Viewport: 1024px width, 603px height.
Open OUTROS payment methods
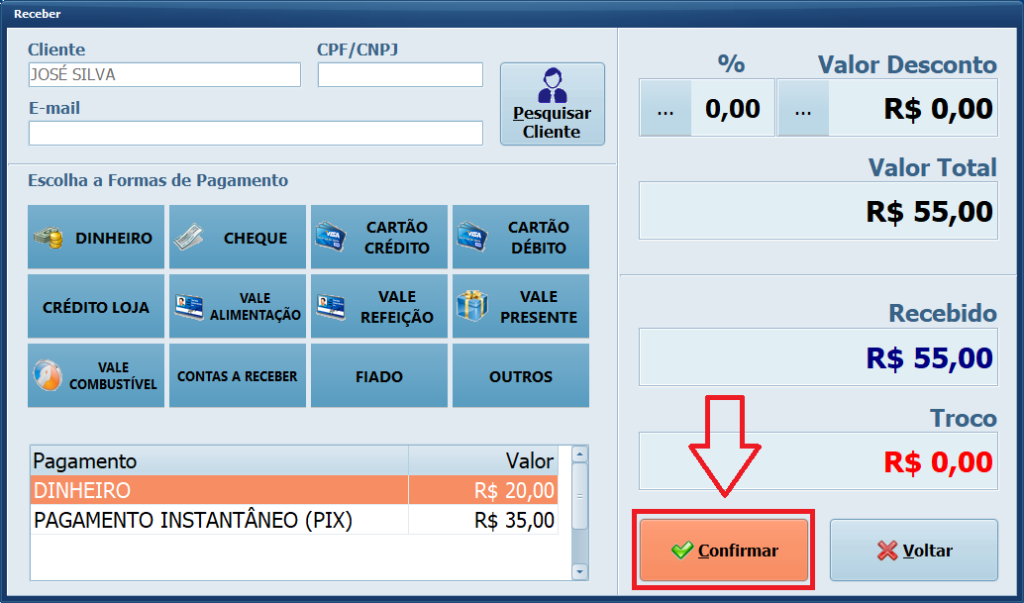click(x=520, y=376)
